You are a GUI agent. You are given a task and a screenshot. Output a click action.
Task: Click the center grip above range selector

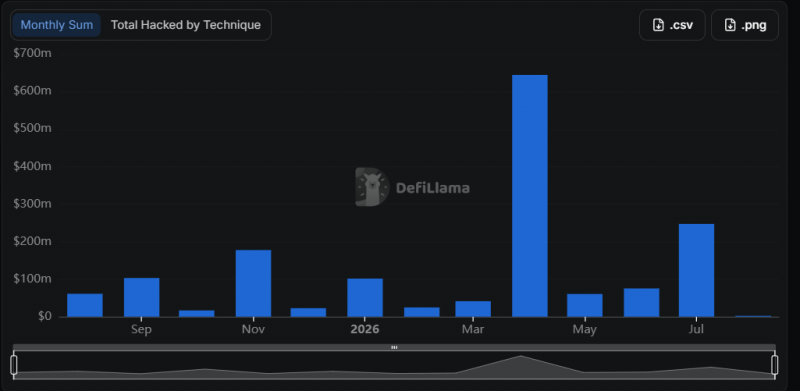pos(394,347)
